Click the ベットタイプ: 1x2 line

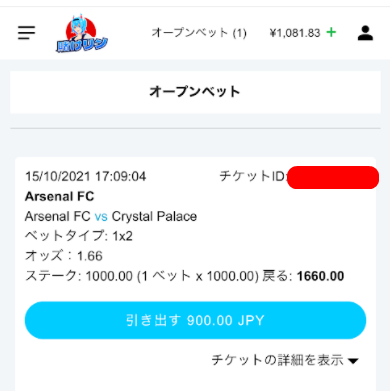pyautogui.click(x=79, y=236)
